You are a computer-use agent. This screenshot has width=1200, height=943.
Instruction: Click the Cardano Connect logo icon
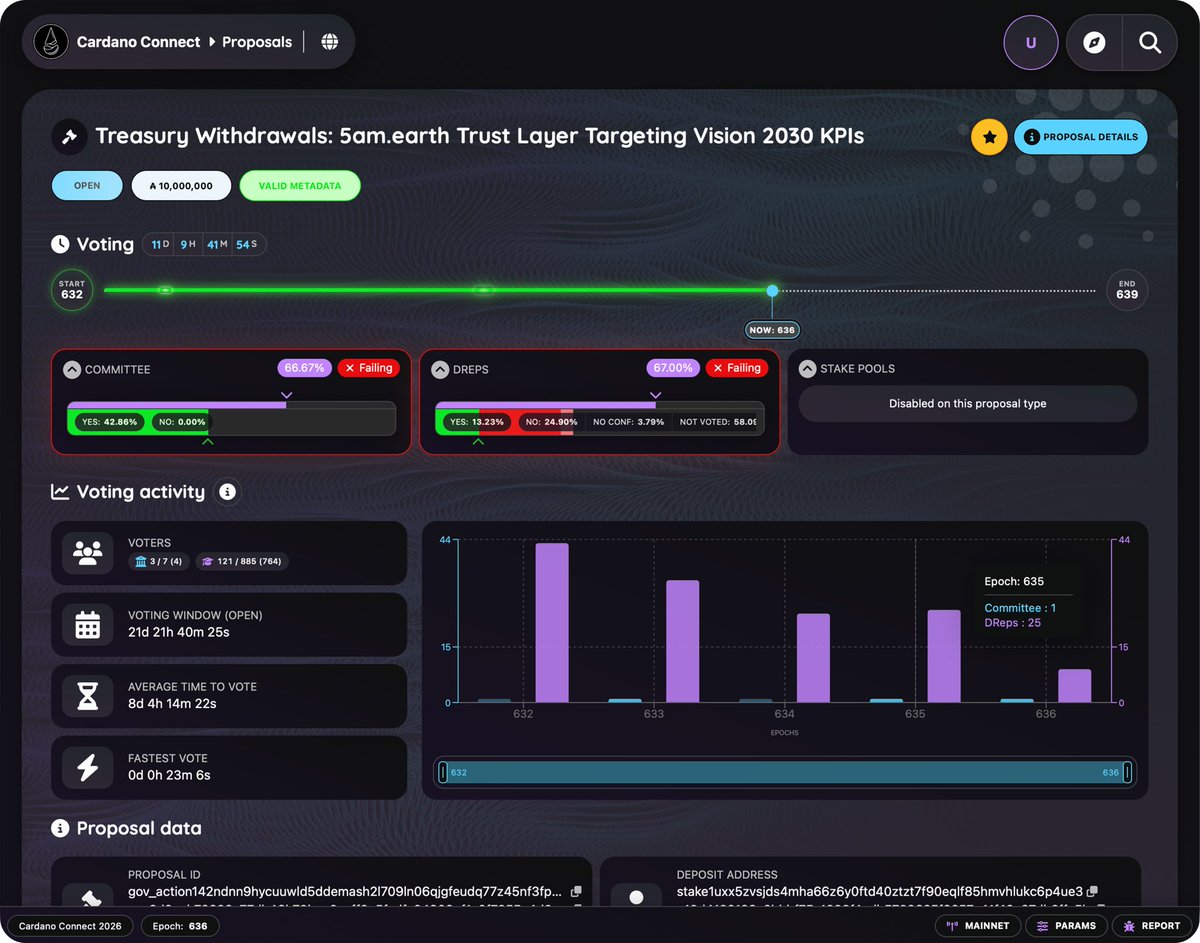click(50, 42)
